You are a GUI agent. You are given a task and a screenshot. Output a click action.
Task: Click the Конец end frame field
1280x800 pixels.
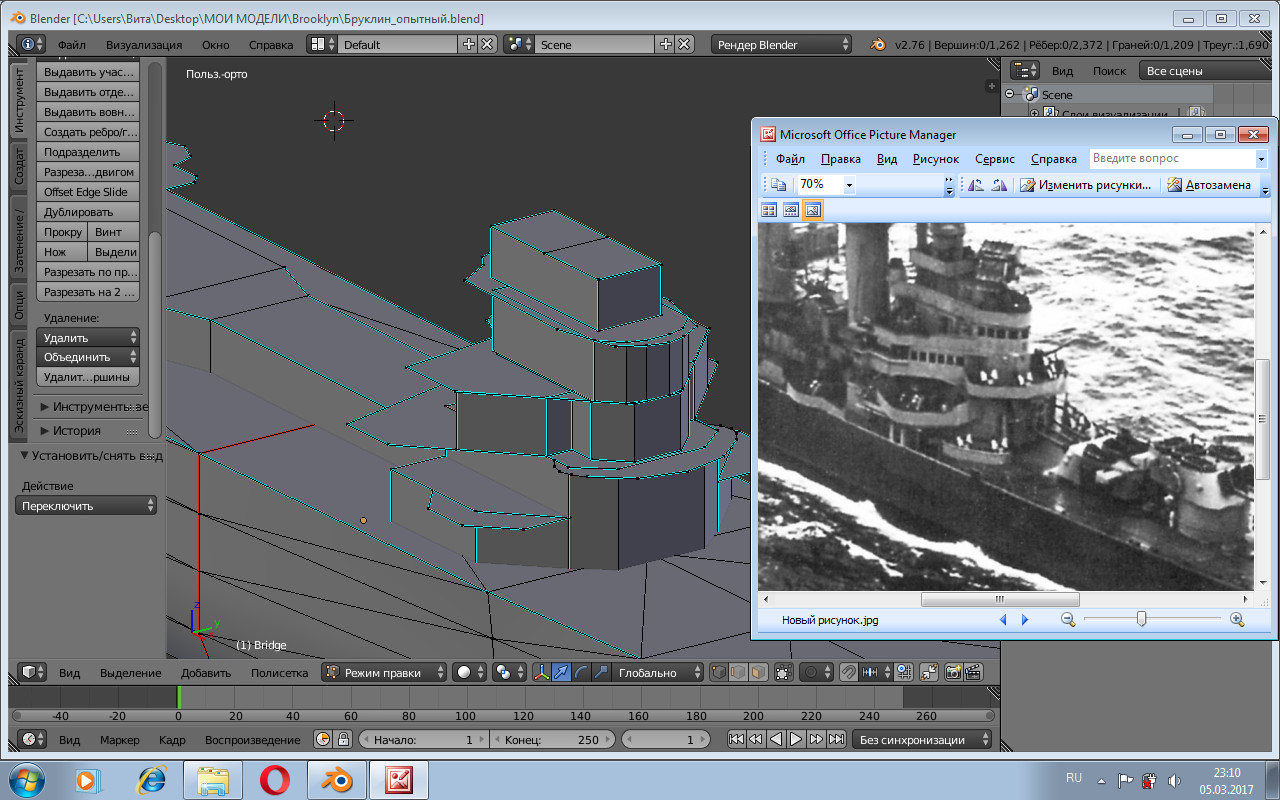(x=550, y=740)
